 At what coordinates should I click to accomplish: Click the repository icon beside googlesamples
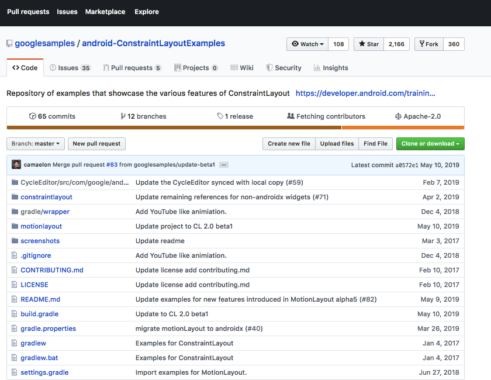click(x=9, y=43)
